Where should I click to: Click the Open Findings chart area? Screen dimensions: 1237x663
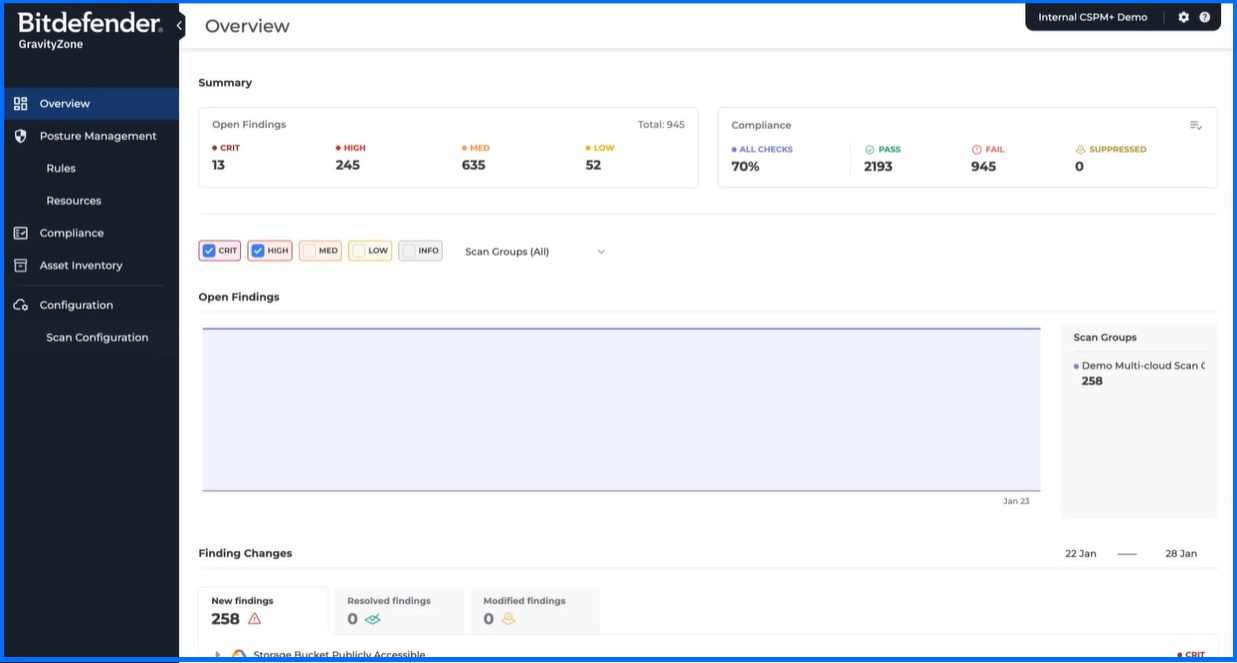tap(621, 409)
